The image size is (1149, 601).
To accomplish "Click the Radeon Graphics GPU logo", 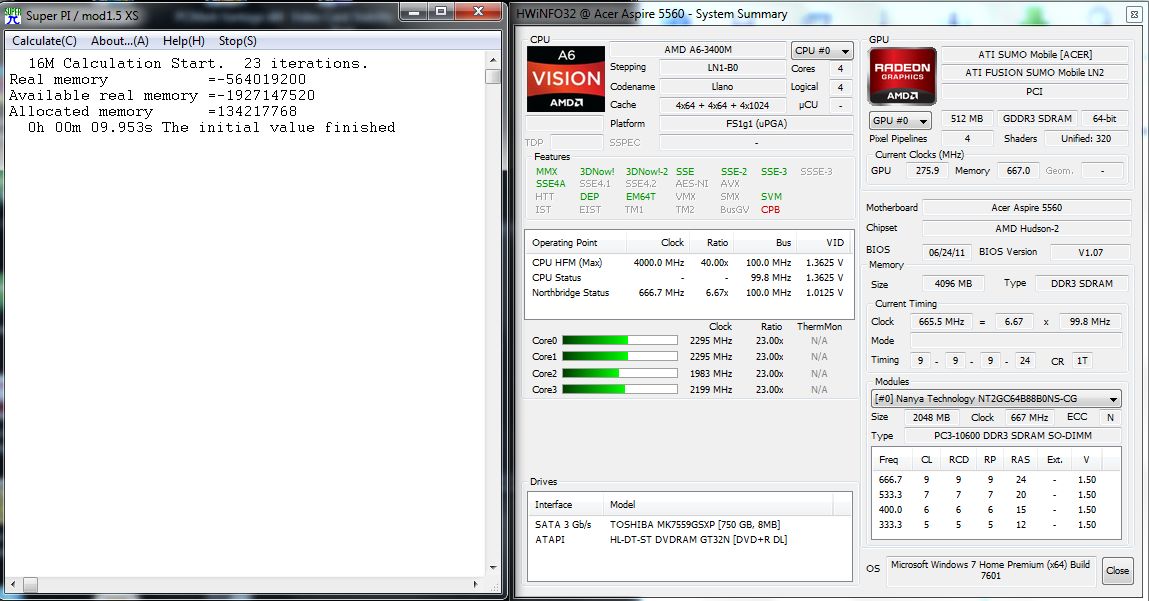I will pyautogui.click(x=902, y=76).
